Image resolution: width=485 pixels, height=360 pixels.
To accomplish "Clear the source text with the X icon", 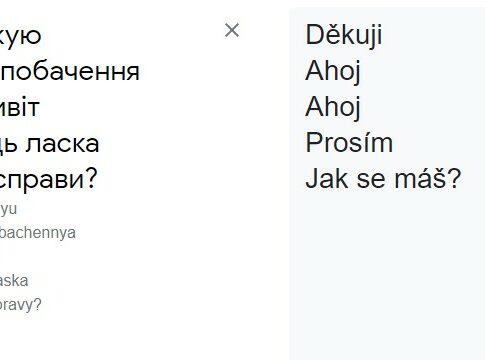I will [x=232, y=31].
